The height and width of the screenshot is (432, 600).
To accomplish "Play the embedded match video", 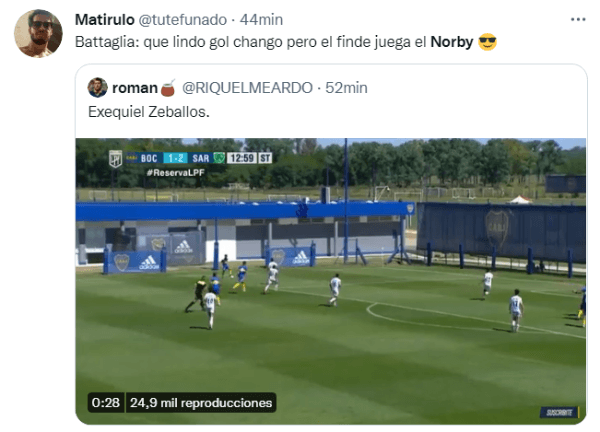I will coord(331,281).
